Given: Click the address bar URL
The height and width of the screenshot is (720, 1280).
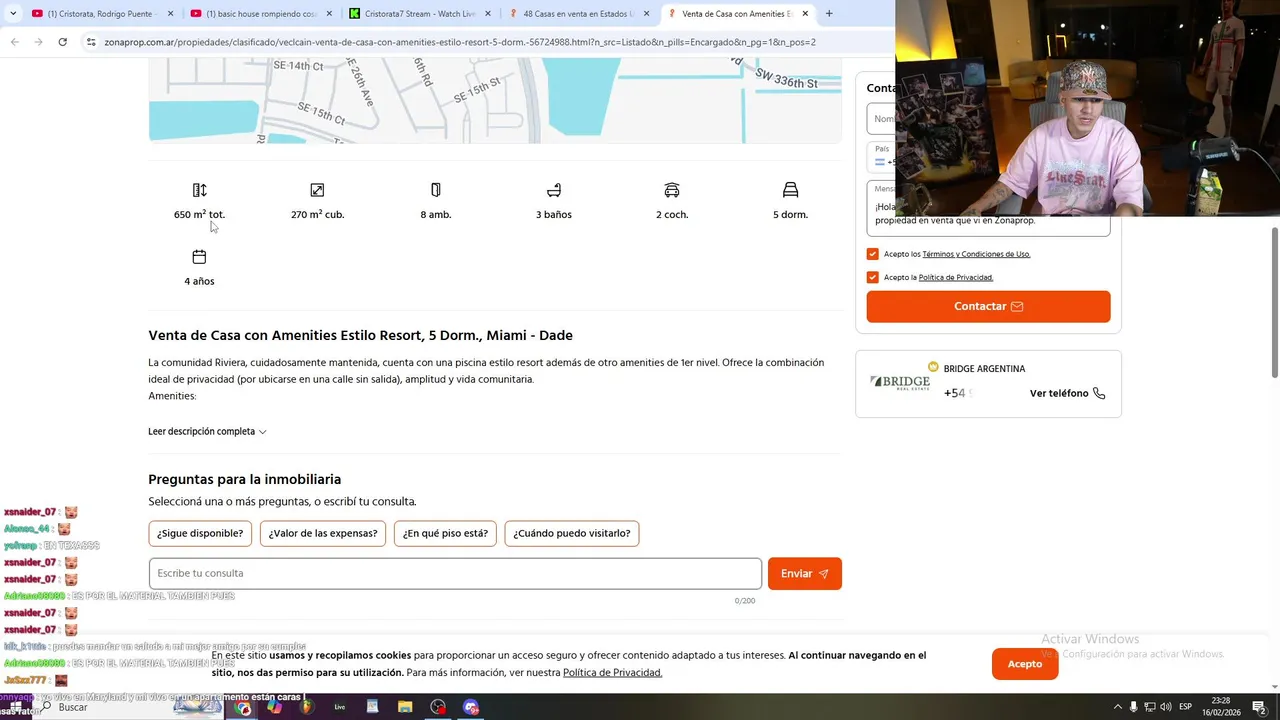Looking at the screenshot, I should coord(460,42).
